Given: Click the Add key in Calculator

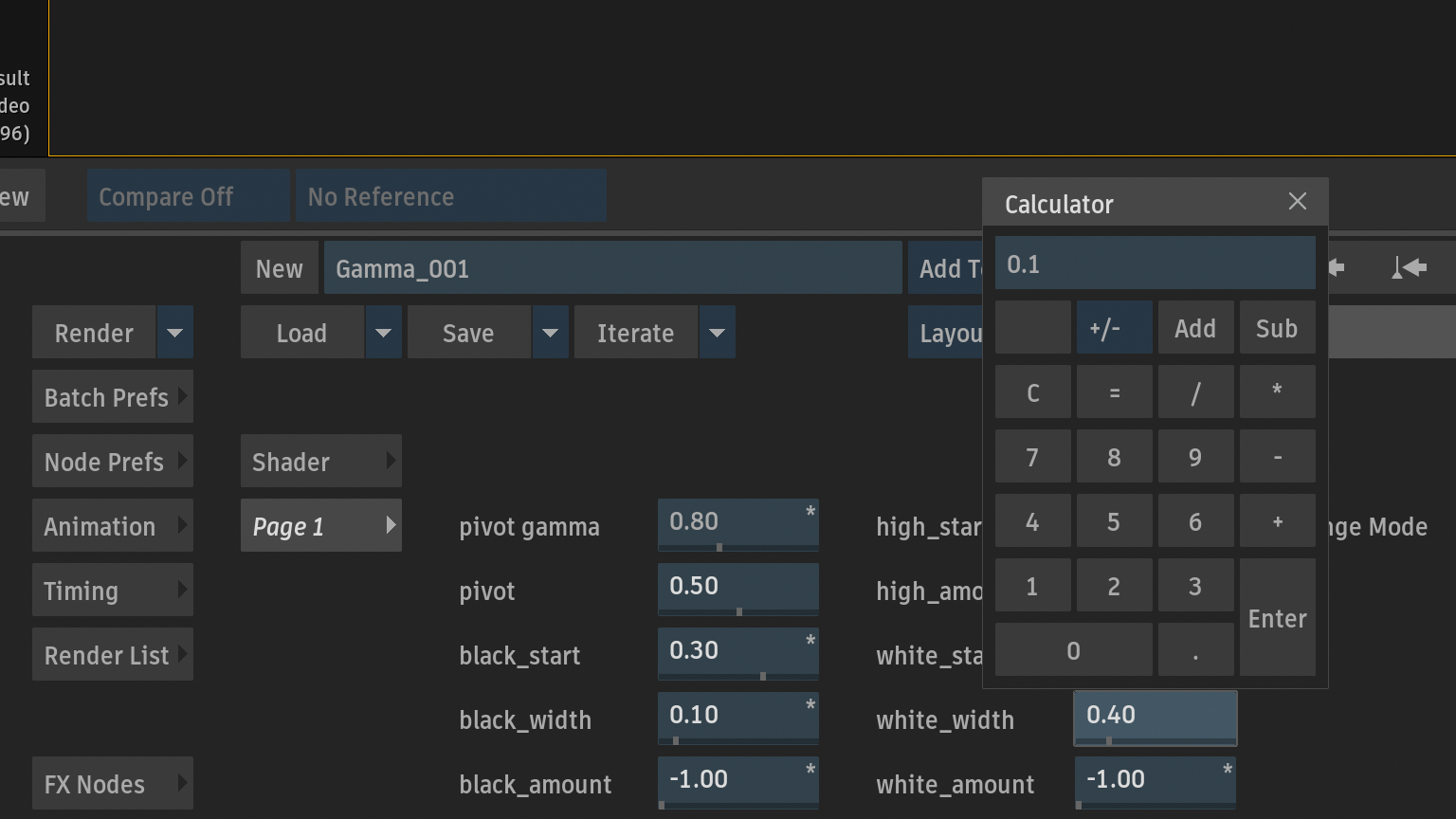Looking at the screenshot, I should 1196,328.
